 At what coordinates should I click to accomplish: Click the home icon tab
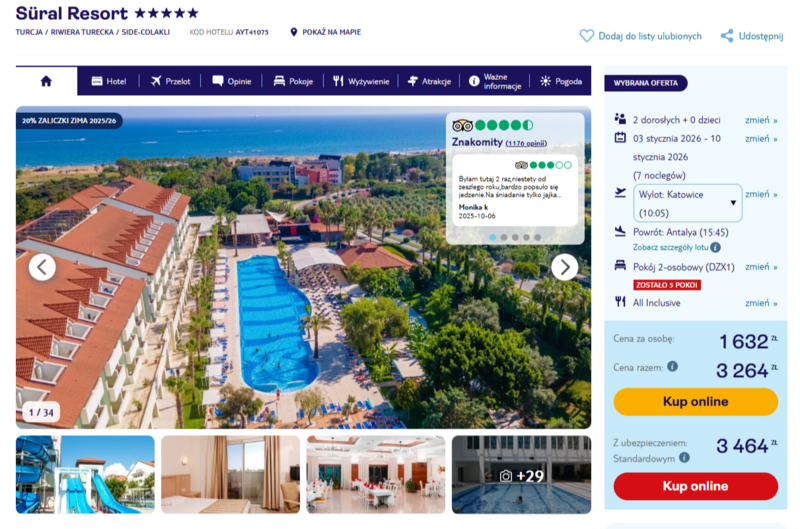46,81
